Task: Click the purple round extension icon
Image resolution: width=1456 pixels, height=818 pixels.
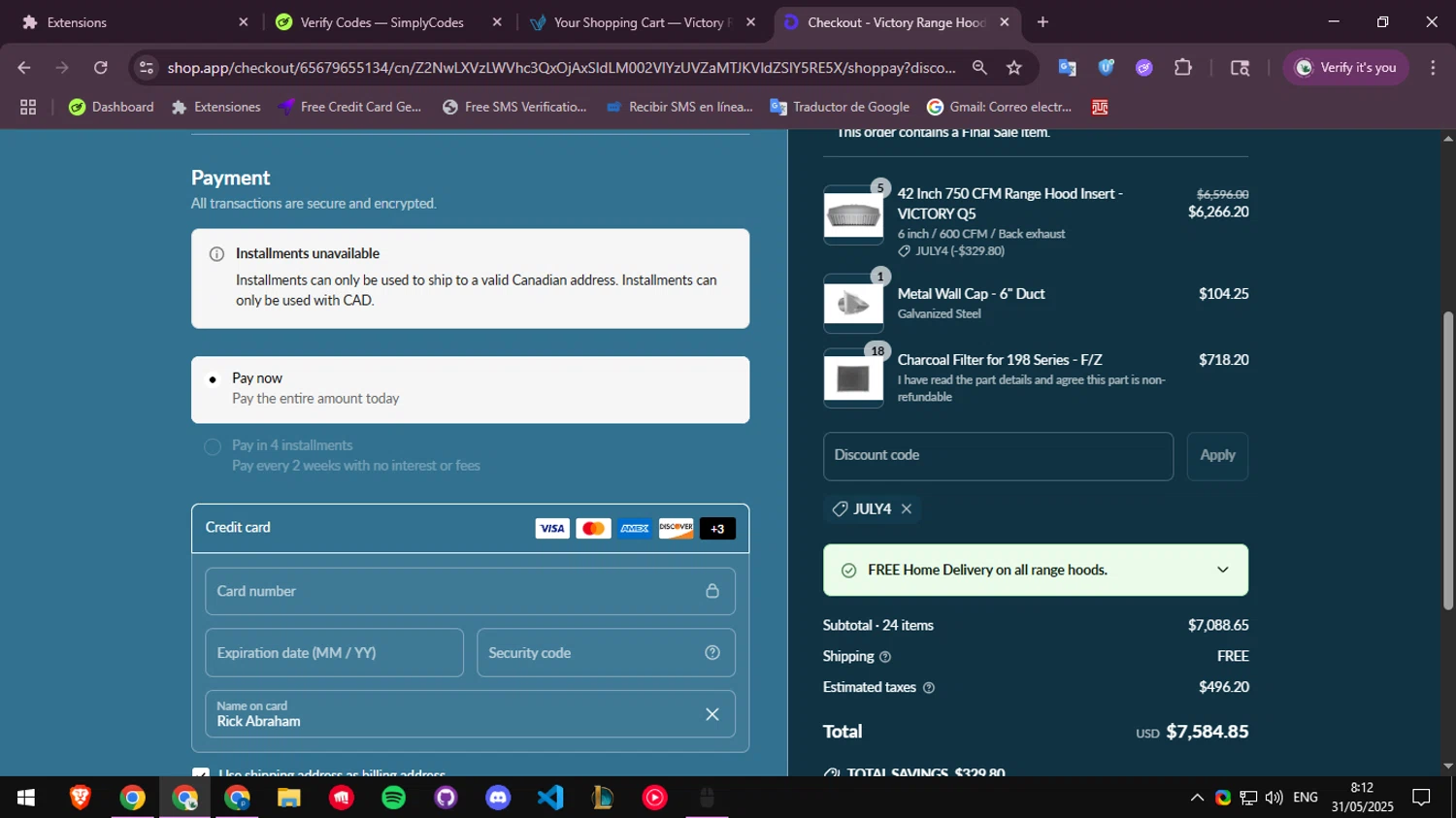Action: pyautogui.click(x=1144, y=68)
